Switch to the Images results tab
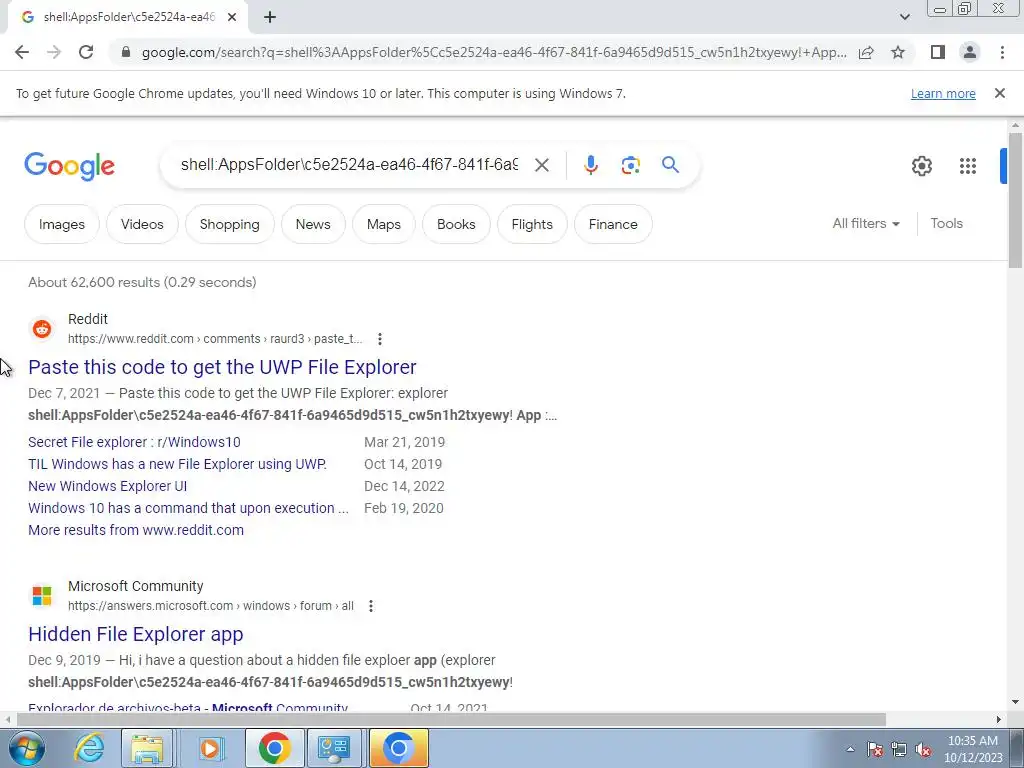The height and width of the screenshot is (768, 1024). click(62, 224)
